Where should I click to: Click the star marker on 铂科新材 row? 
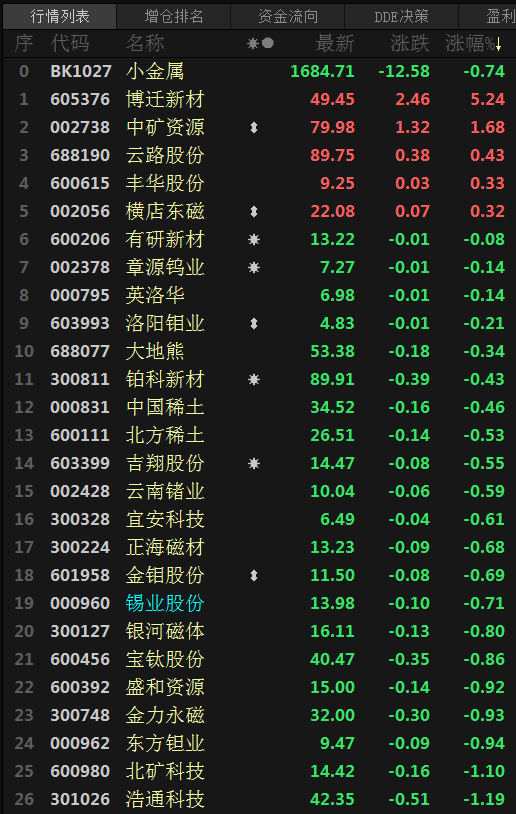[254, 379]
